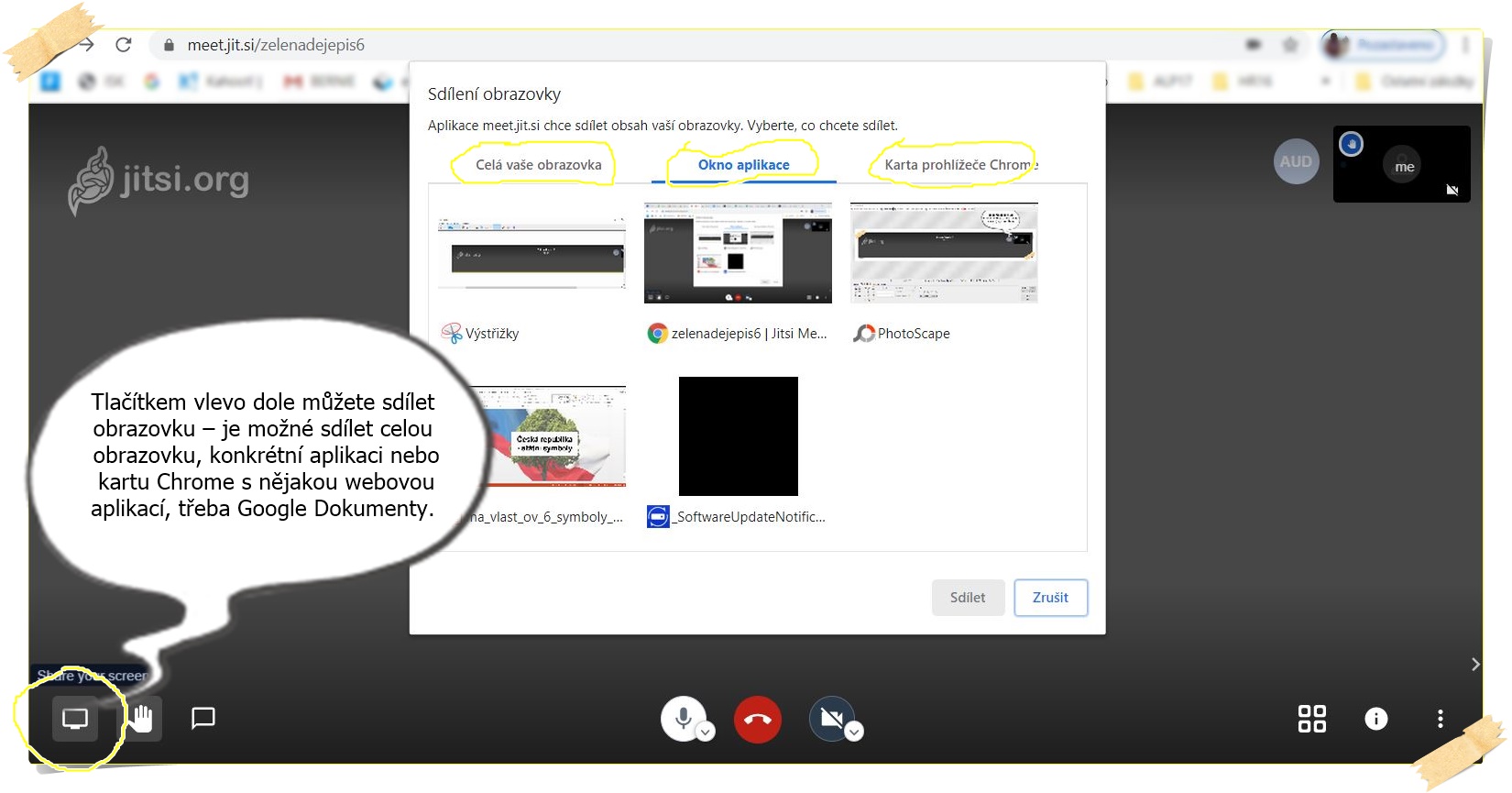Click the me video thumbnail

(1402, 165)
